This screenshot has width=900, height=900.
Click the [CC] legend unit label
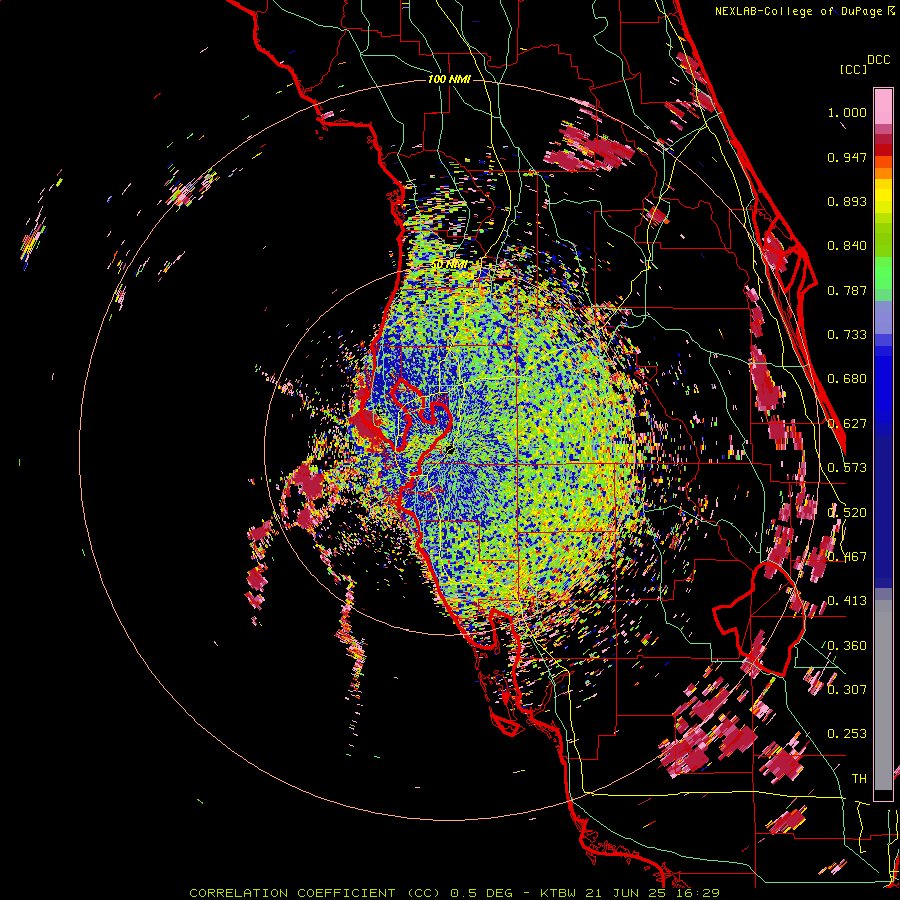pos(853,69)
